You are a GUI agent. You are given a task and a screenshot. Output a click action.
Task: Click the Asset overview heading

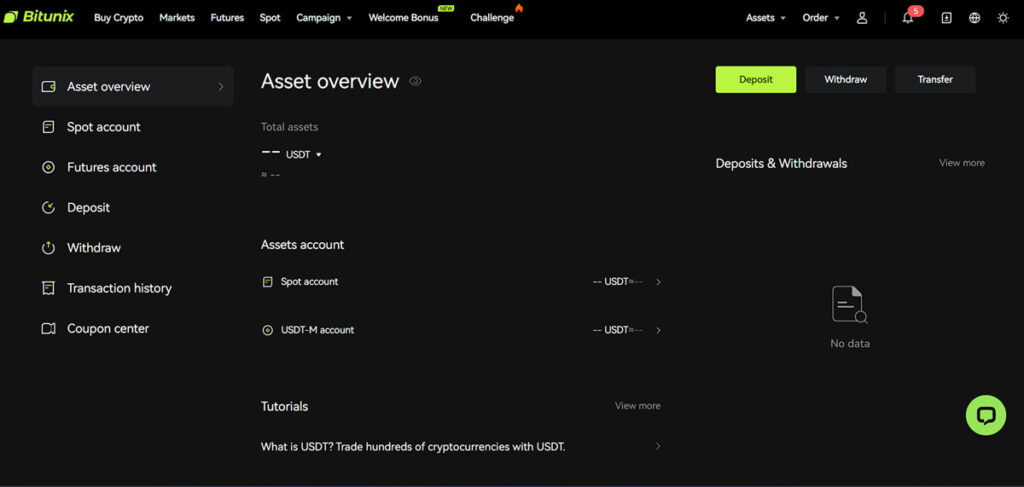click(x=330, y=81)
